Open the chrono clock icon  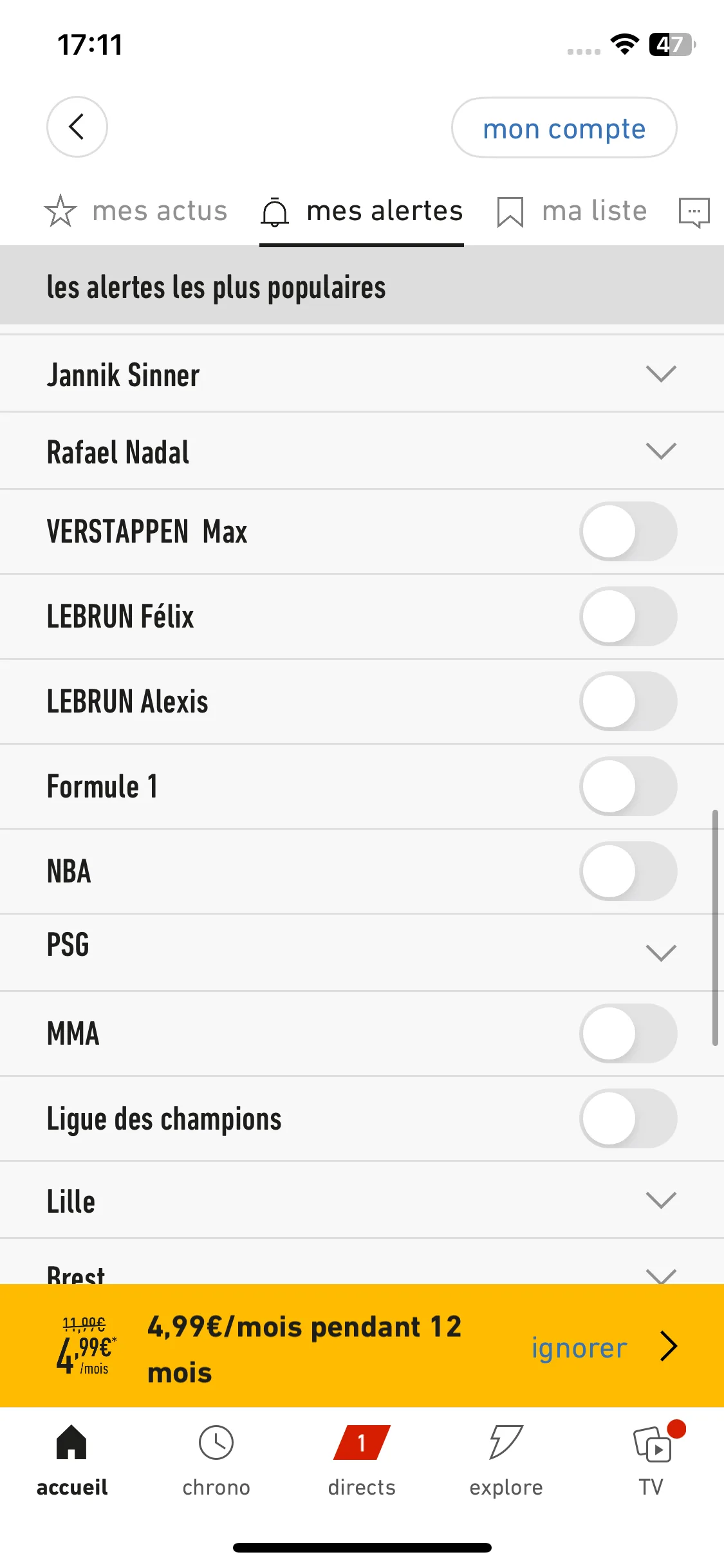216,1442
